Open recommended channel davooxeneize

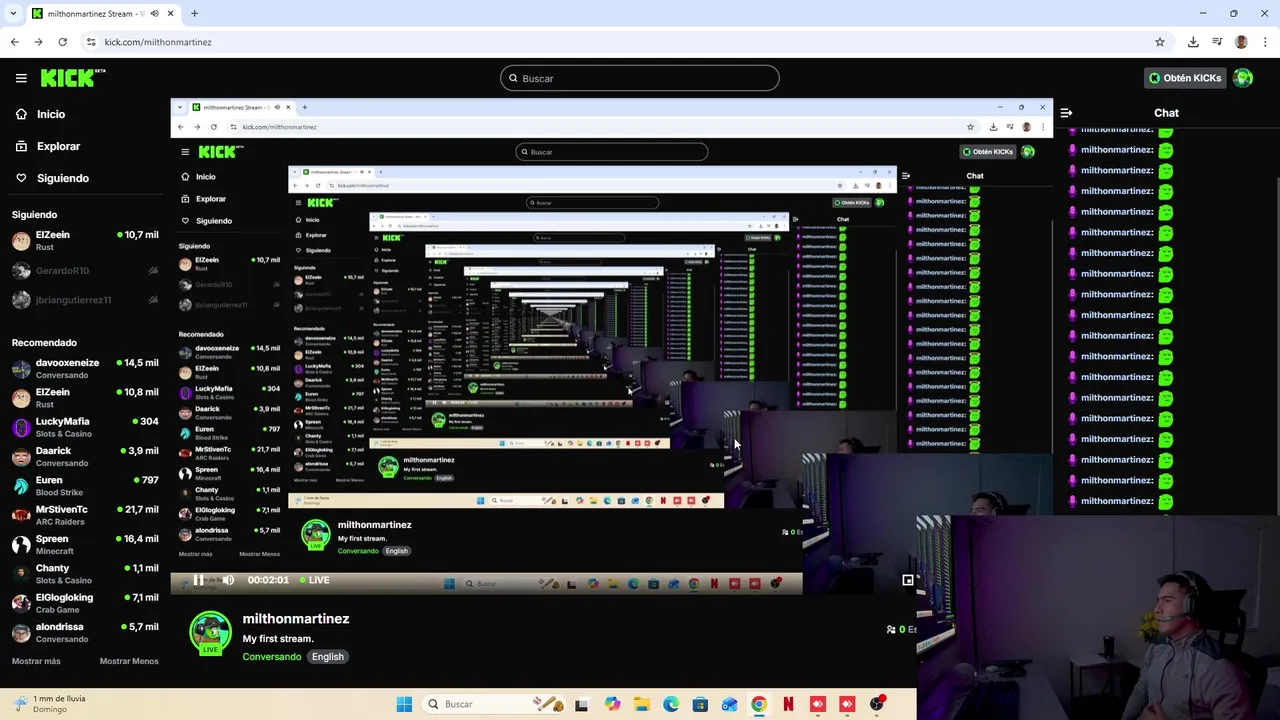click(85, 368)
